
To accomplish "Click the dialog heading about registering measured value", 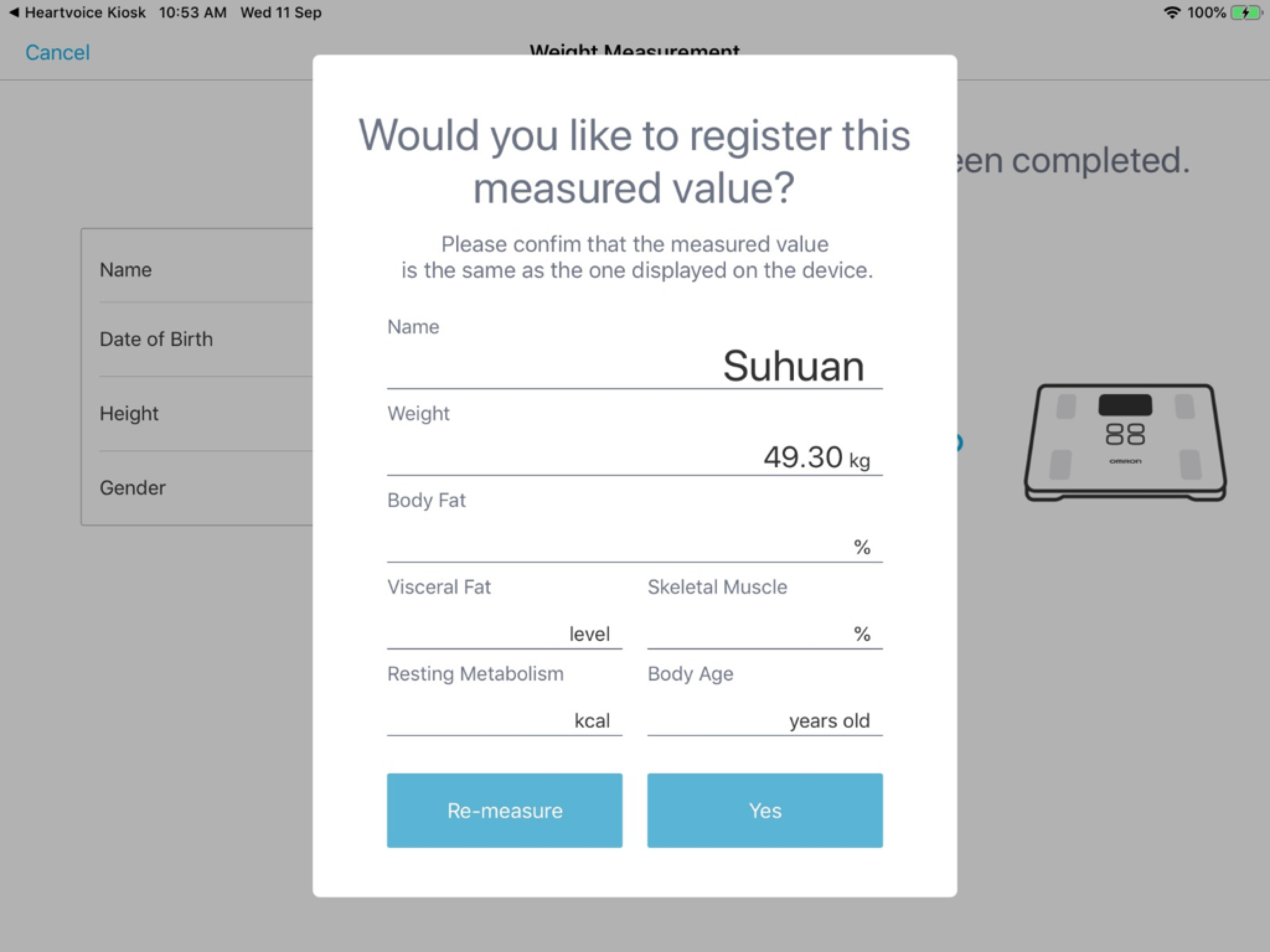I will (x=635, y=161).
